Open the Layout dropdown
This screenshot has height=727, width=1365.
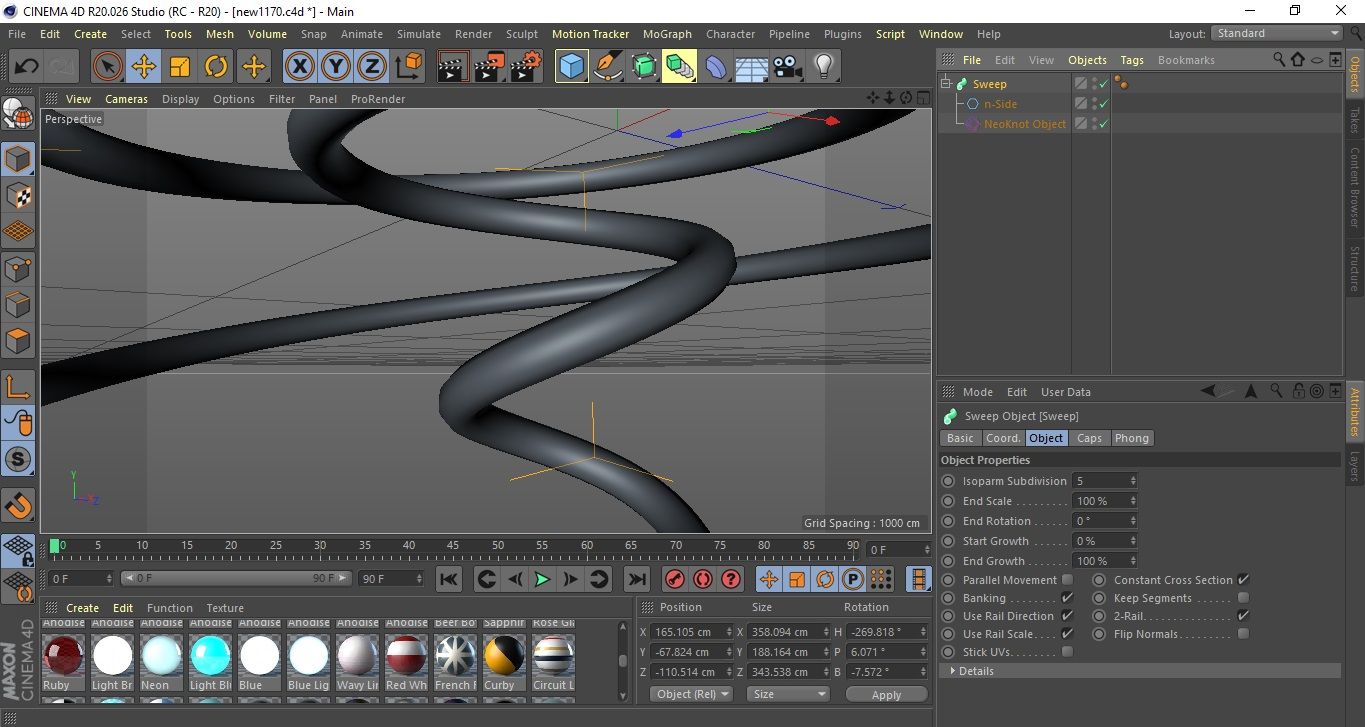(x=1276, y=33)
